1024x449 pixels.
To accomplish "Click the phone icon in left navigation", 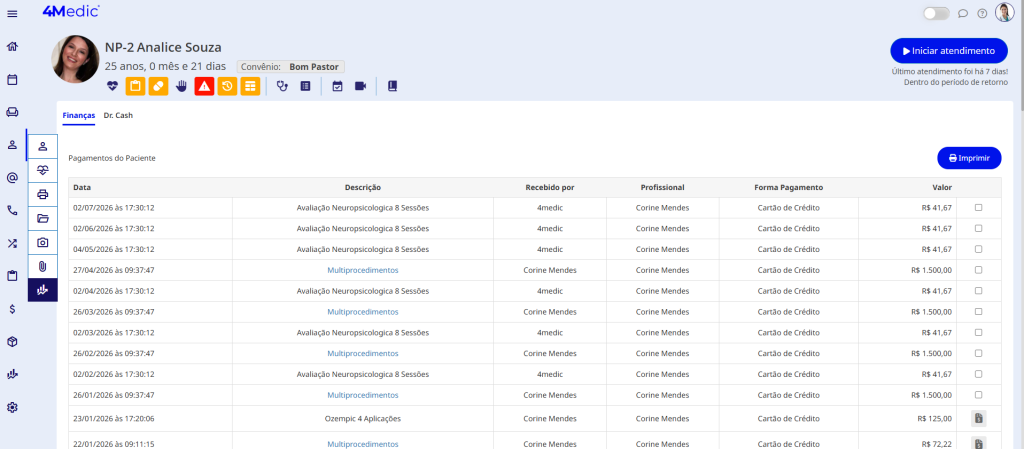I will 12,210.
